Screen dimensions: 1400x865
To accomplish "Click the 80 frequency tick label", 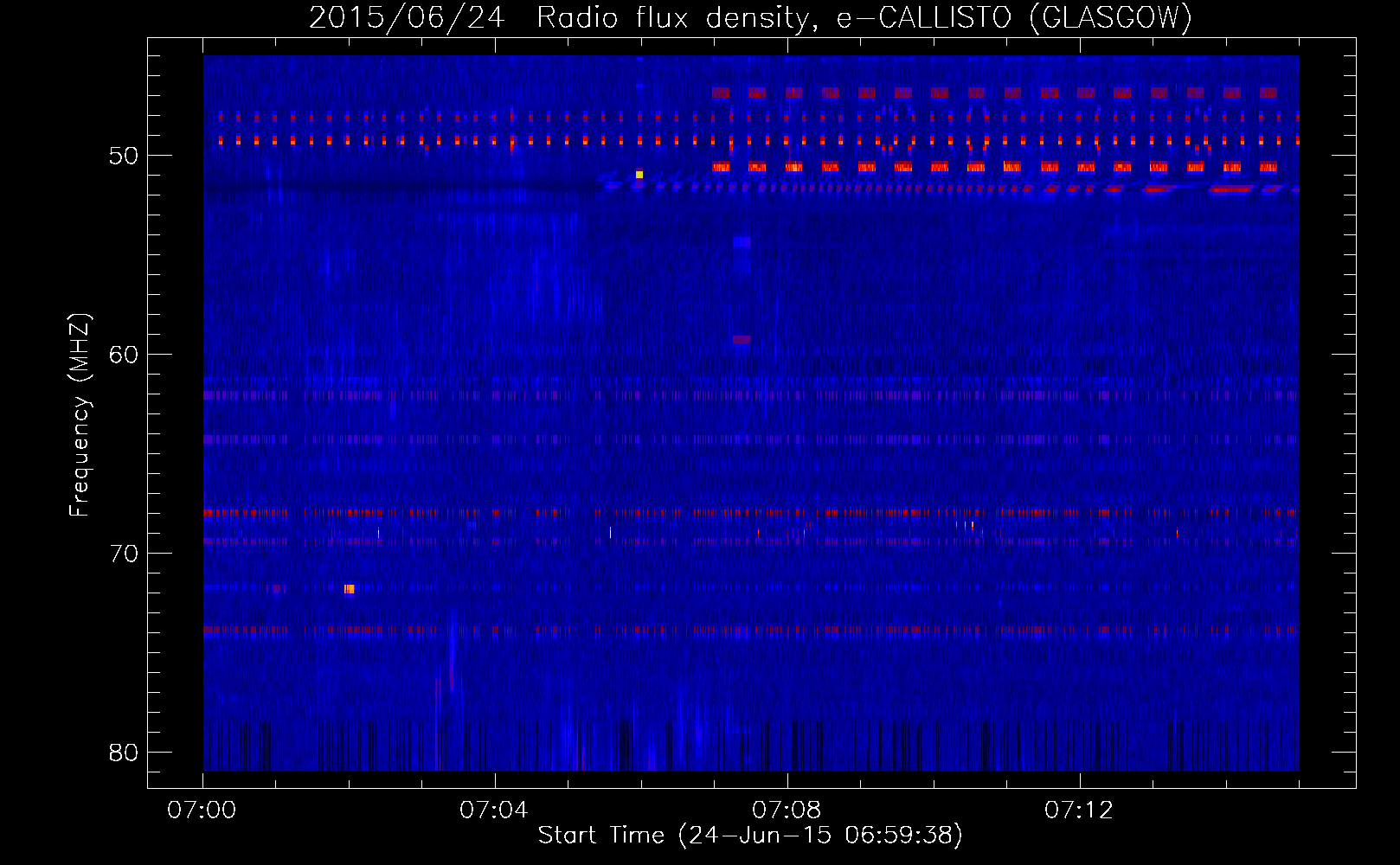I will coord(125,753).
